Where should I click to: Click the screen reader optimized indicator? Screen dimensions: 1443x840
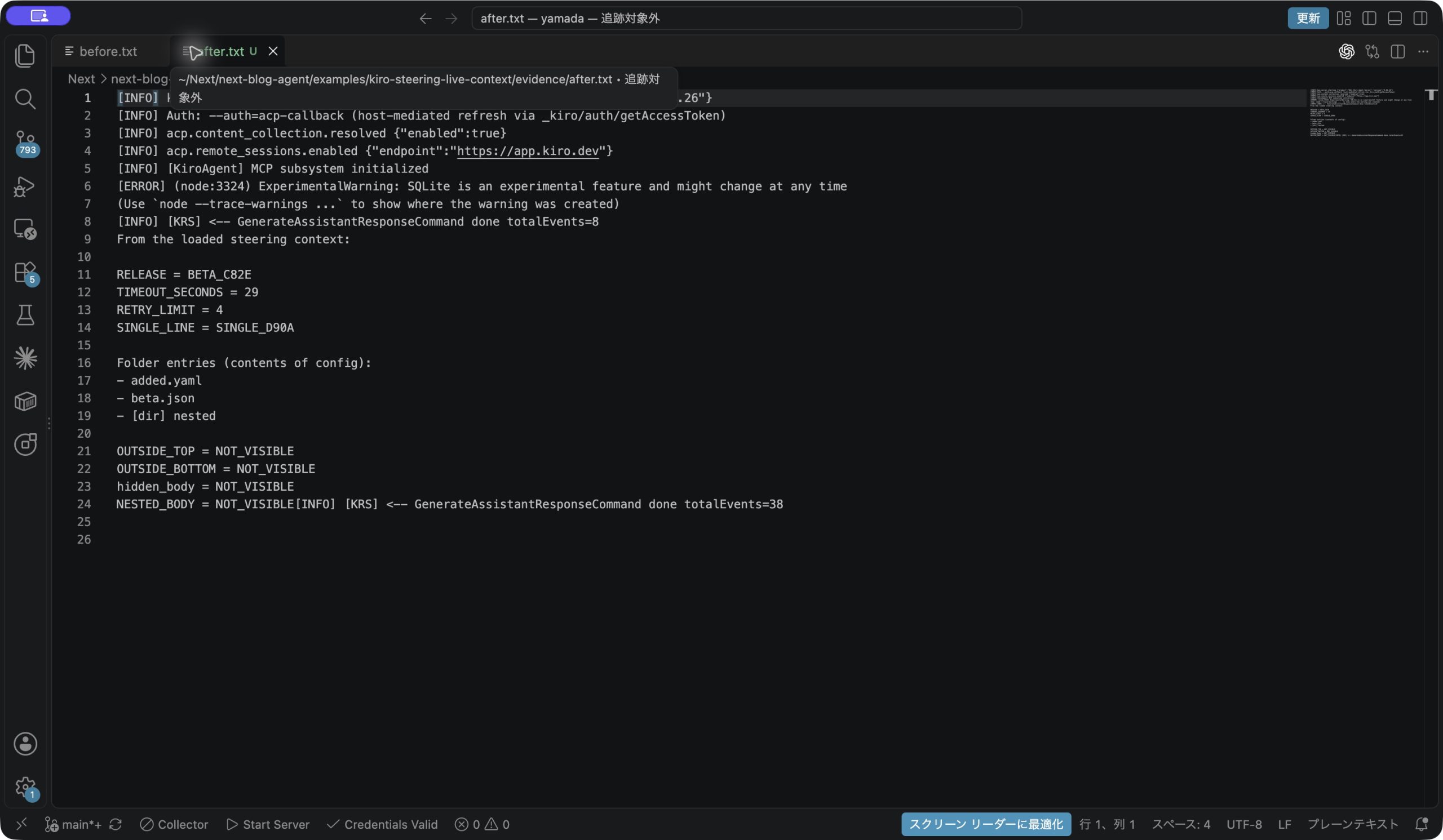tap(985, 824)
